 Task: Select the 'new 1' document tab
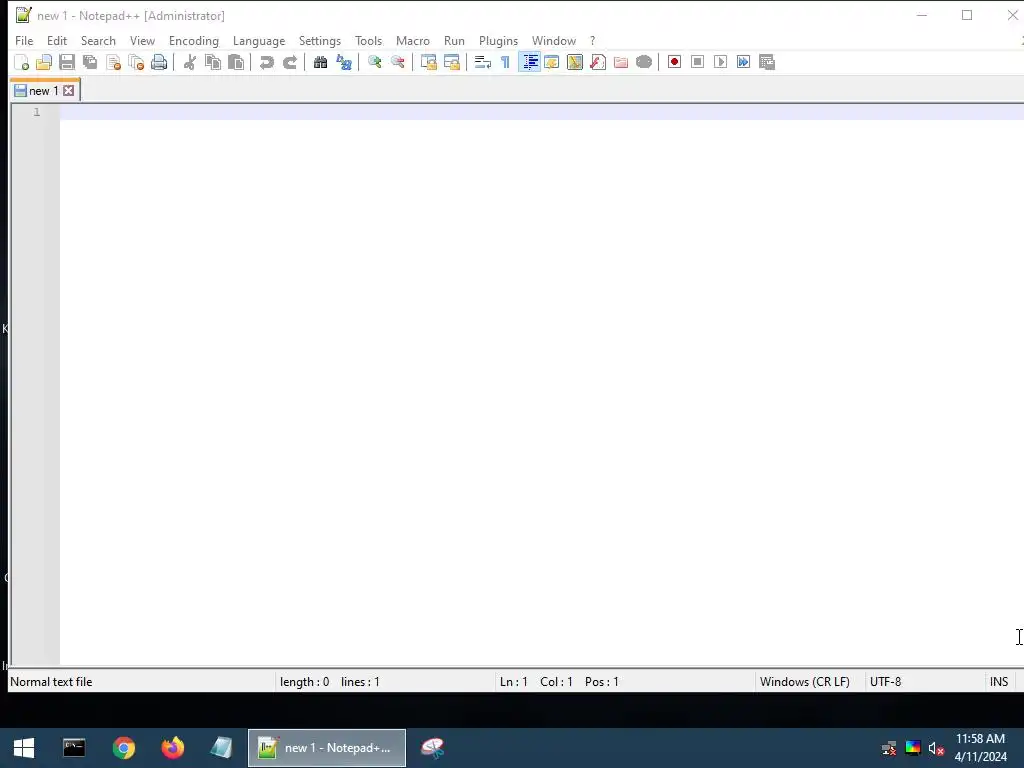pos(43,91)
